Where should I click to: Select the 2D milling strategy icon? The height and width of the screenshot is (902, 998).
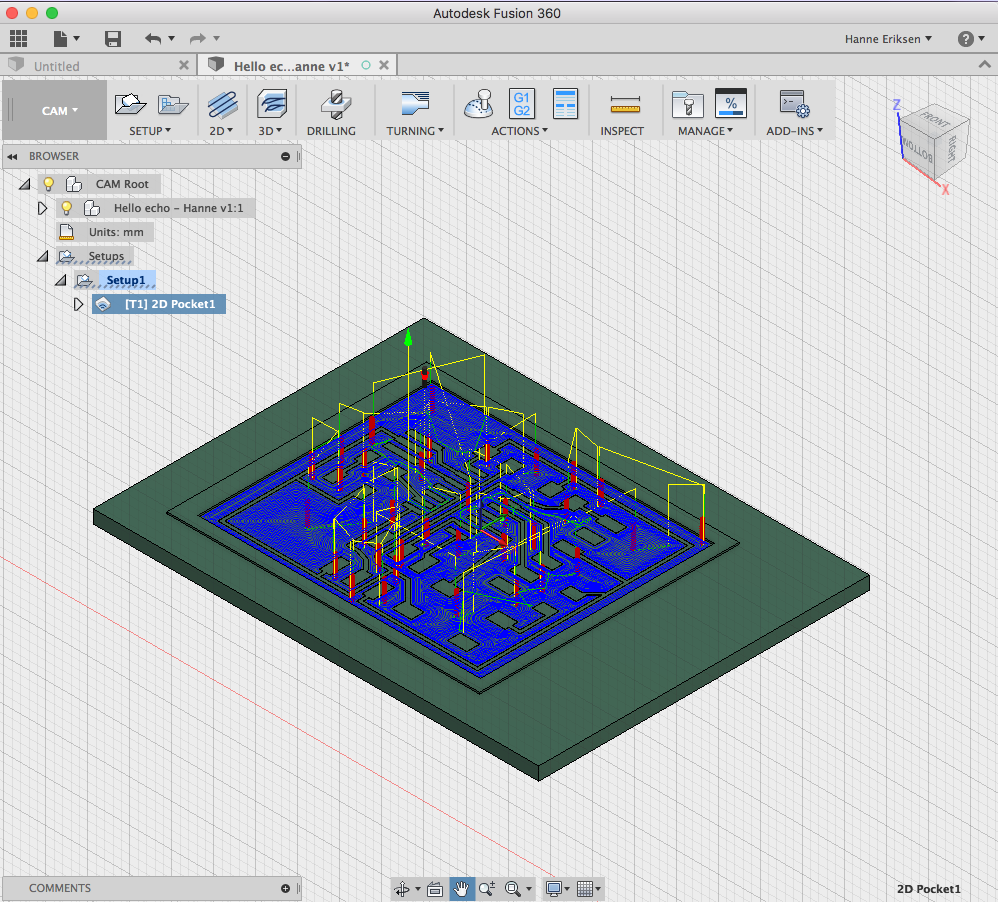point(222,104)
